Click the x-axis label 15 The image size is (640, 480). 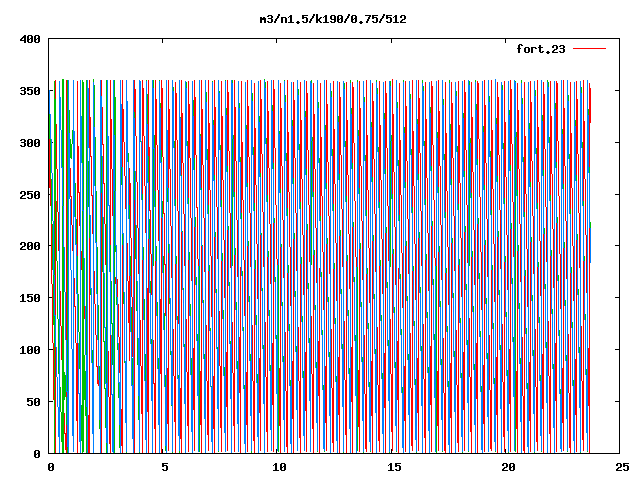pyautogui.click(x=394, y=467)
